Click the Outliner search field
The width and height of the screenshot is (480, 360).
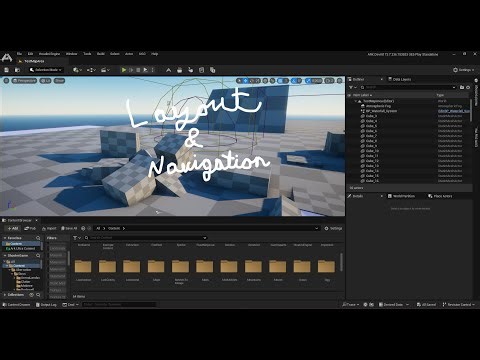tap(408, 87)
